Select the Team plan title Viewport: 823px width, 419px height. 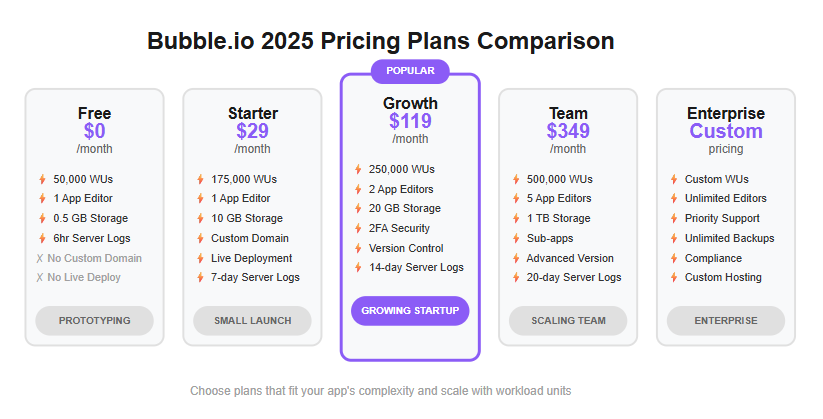pyautogui.click(x=568, y=113)
